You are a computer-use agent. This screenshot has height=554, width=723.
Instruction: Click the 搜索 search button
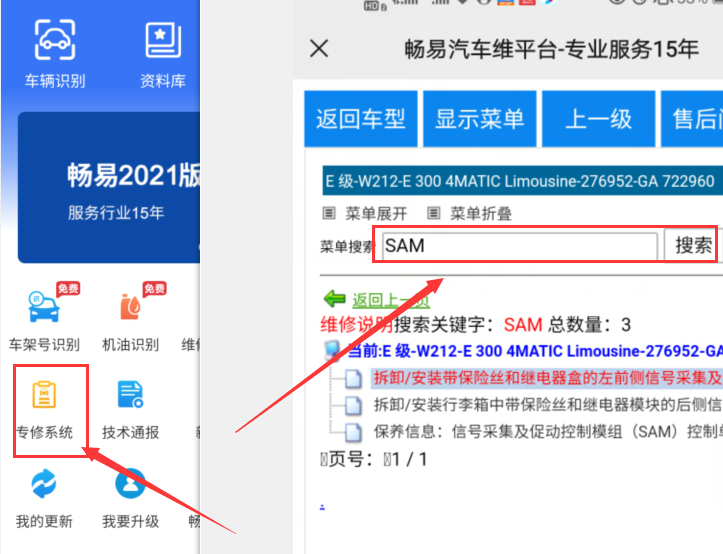(693, 245)
